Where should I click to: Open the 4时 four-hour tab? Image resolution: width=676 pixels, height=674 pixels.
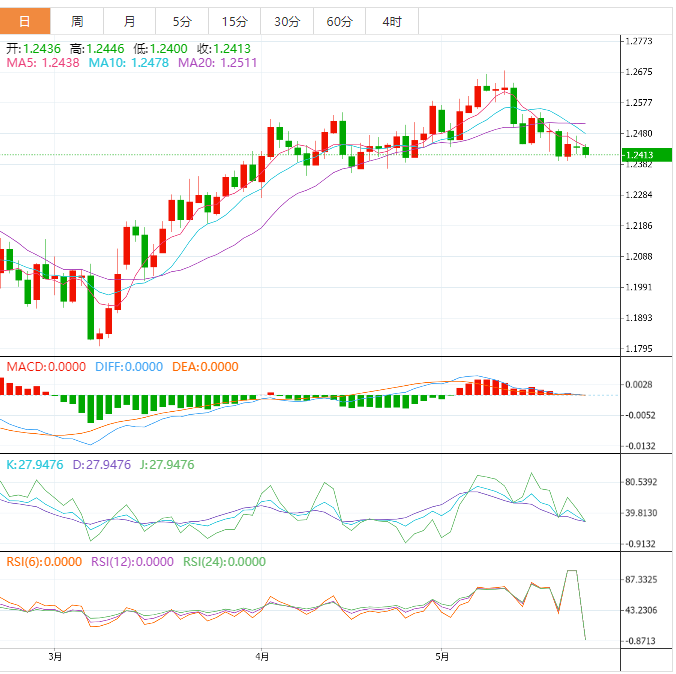click(392, 21)
